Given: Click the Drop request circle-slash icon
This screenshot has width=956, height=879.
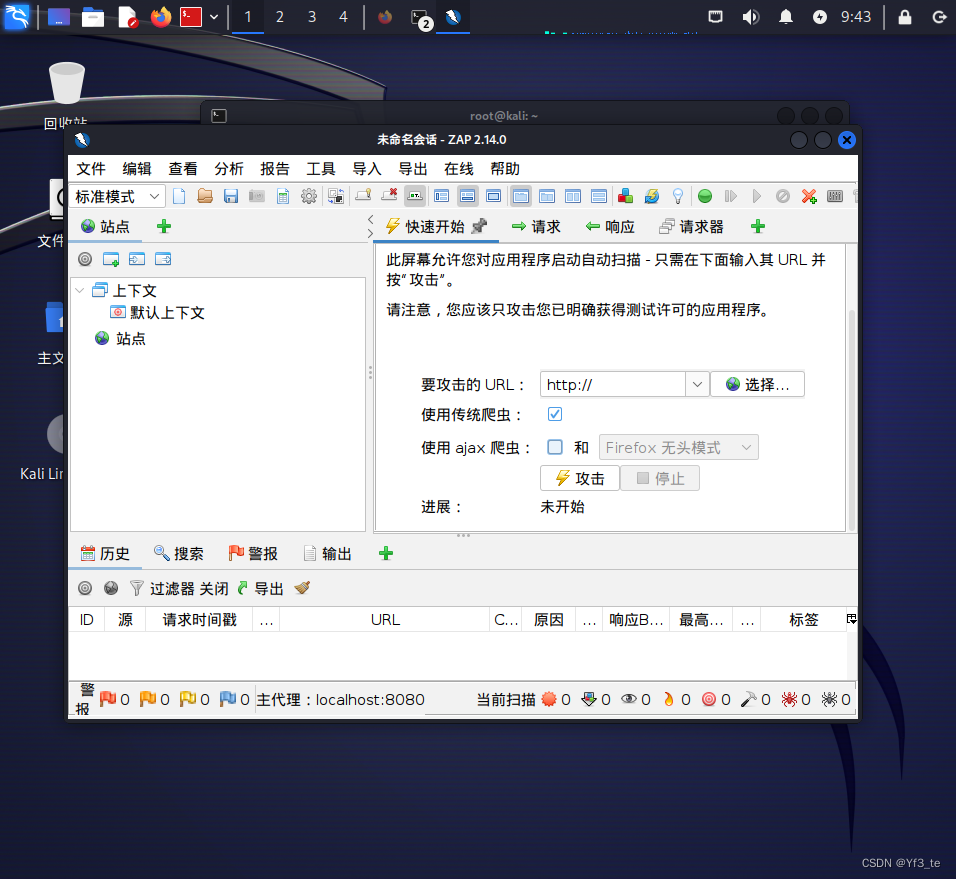Looking at the screenshot, I should [x=783, y=196].
